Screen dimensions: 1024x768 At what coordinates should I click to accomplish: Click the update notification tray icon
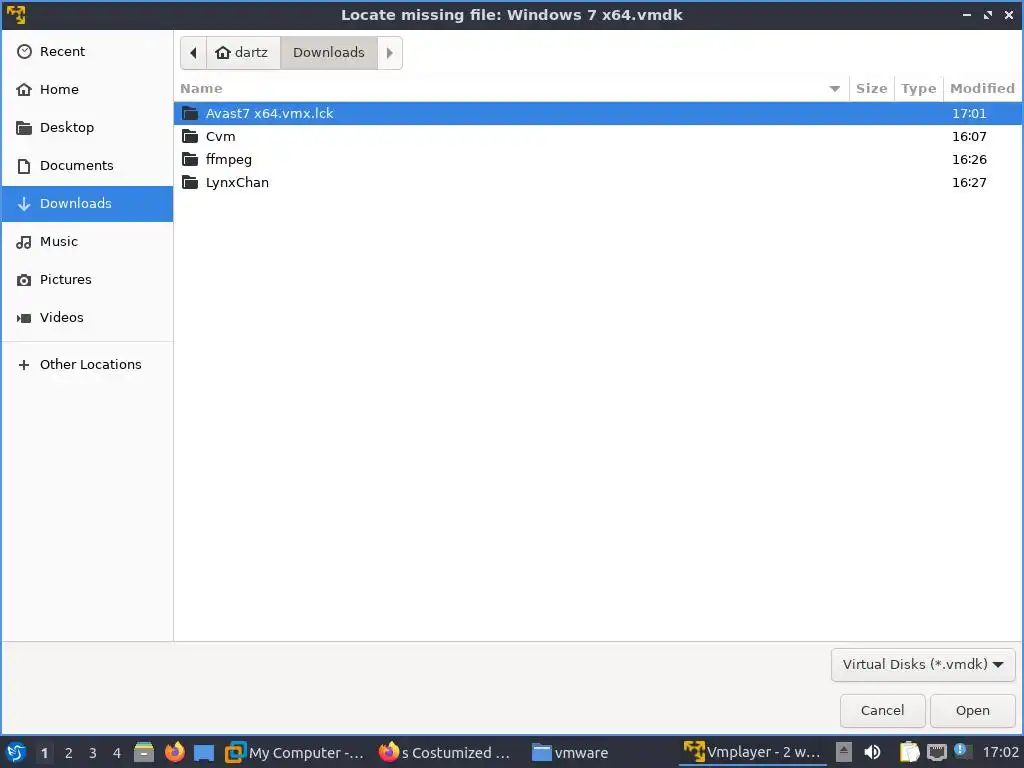(961, 750)
